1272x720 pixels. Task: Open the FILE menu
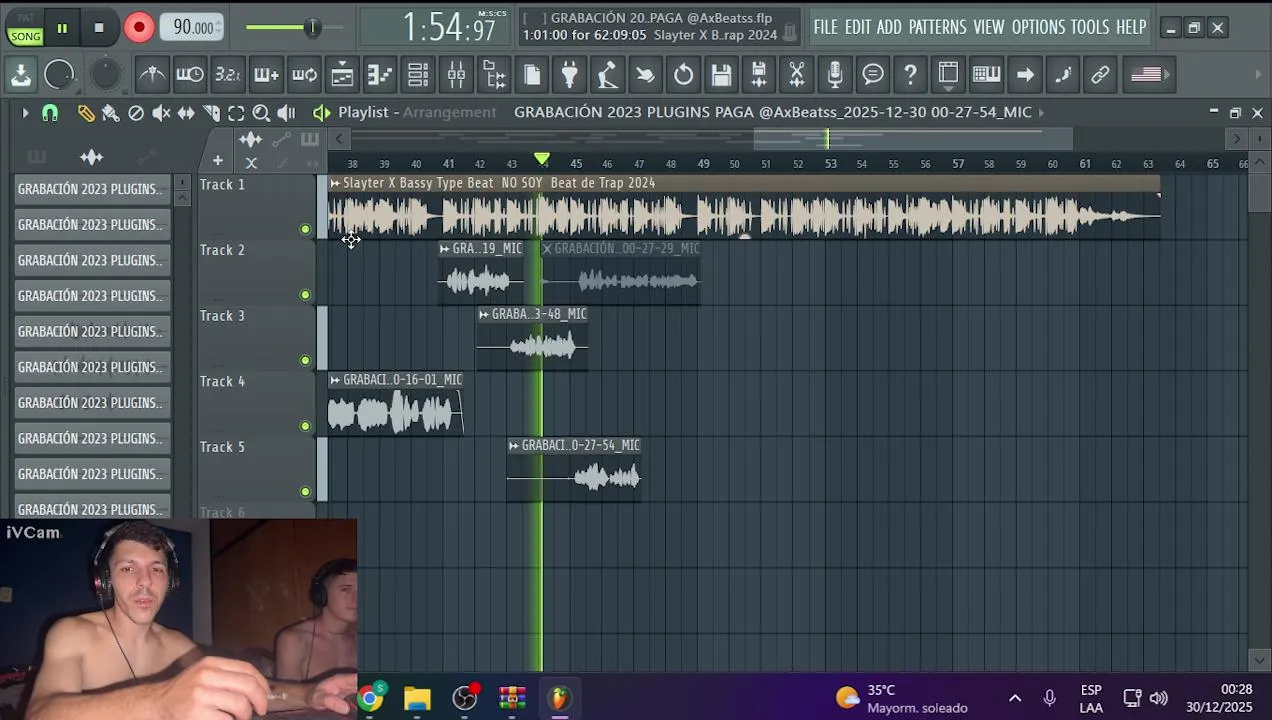(x=825, y=27)
